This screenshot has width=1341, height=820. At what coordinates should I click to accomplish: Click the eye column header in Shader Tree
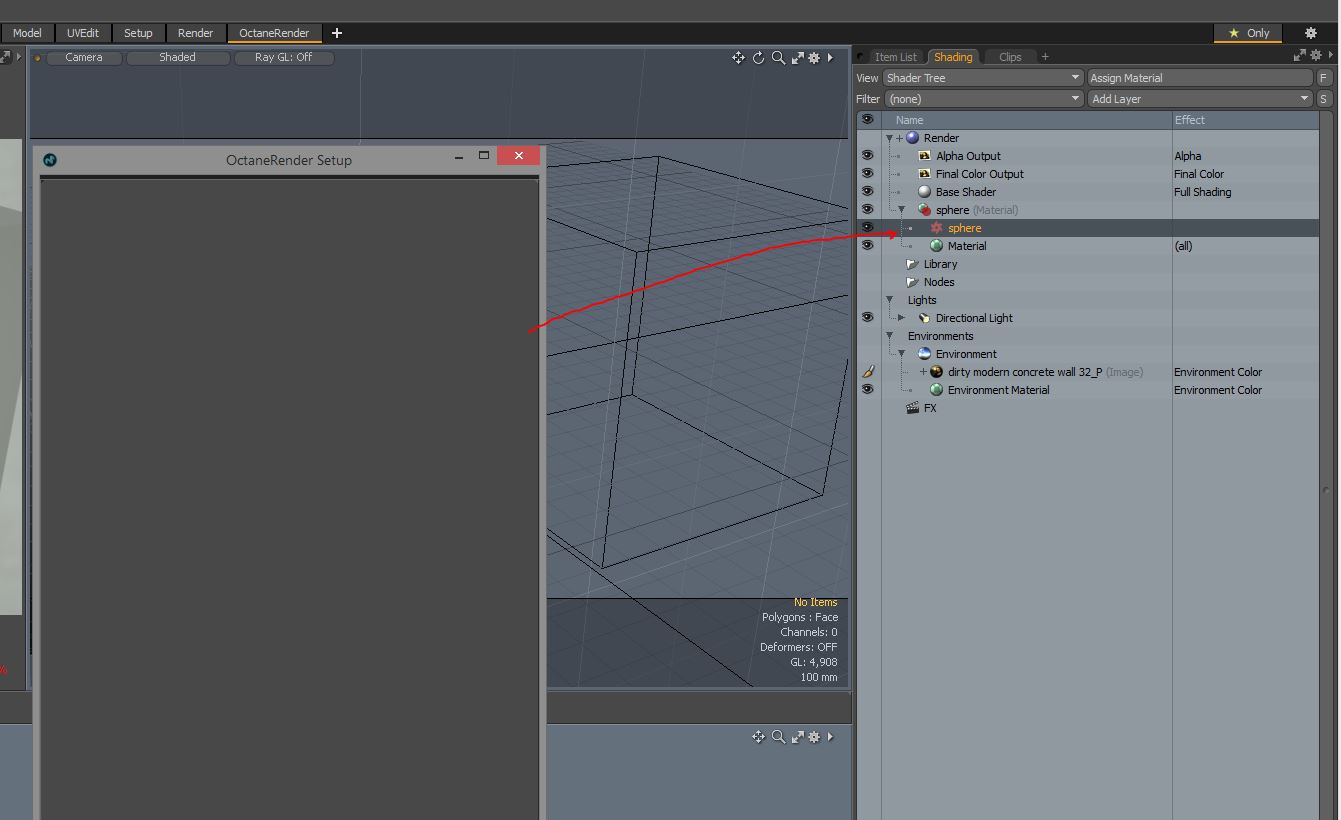click(868, 120)
